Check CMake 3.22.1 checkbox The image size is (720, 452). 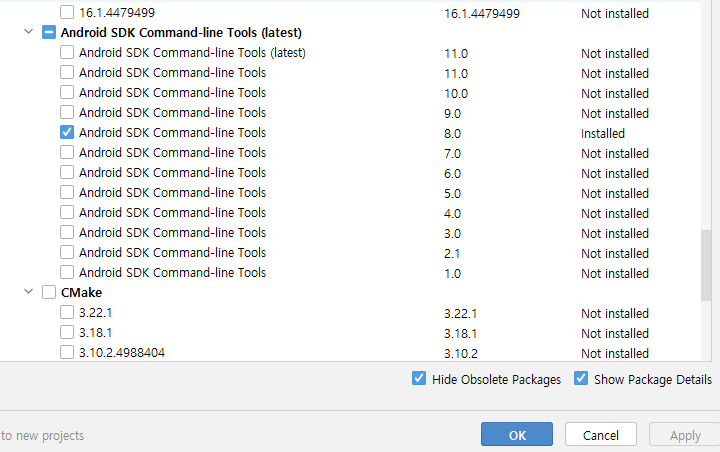[67, 312]
